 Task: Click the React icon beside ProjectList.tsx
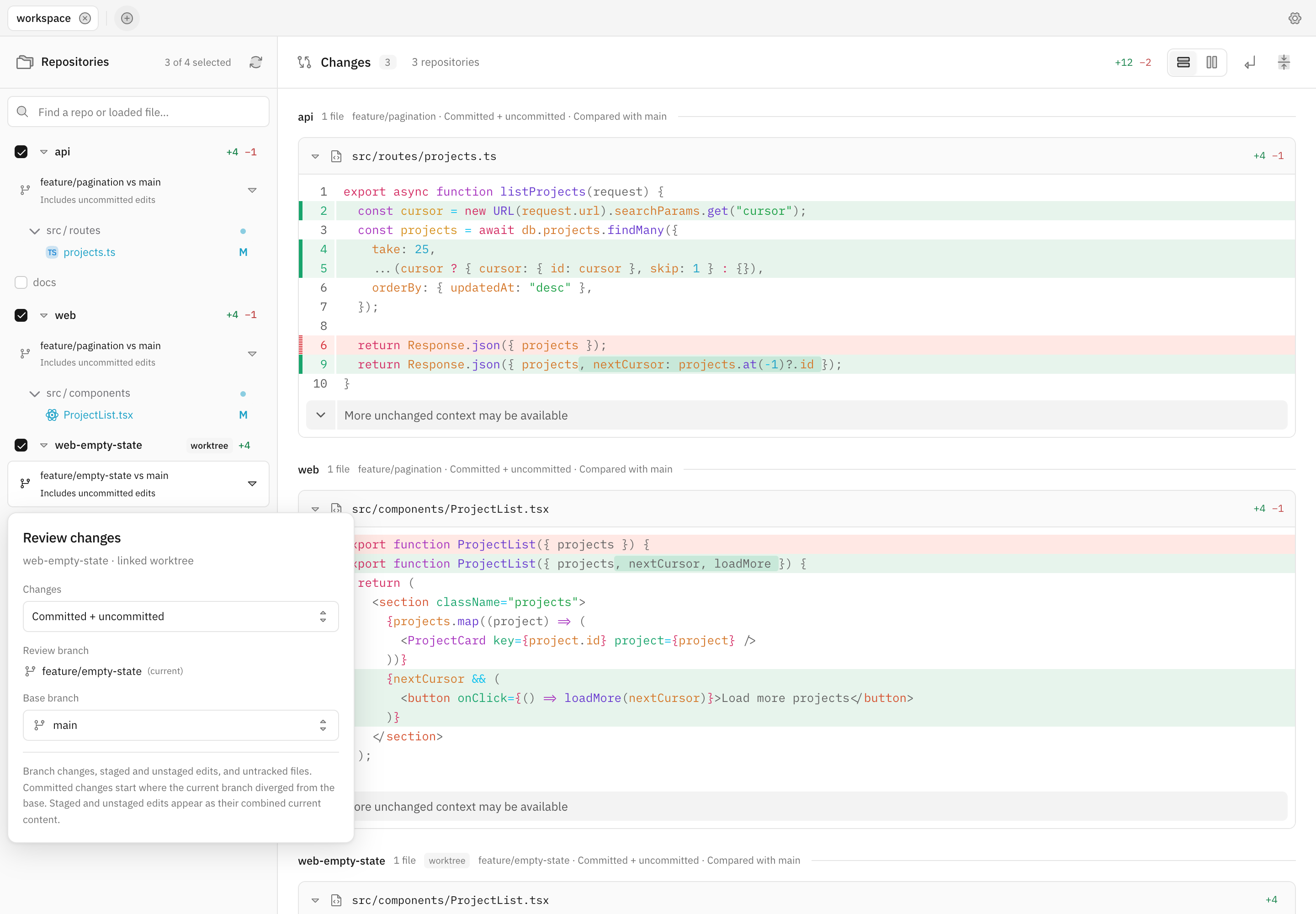click(x=52, y=414)
